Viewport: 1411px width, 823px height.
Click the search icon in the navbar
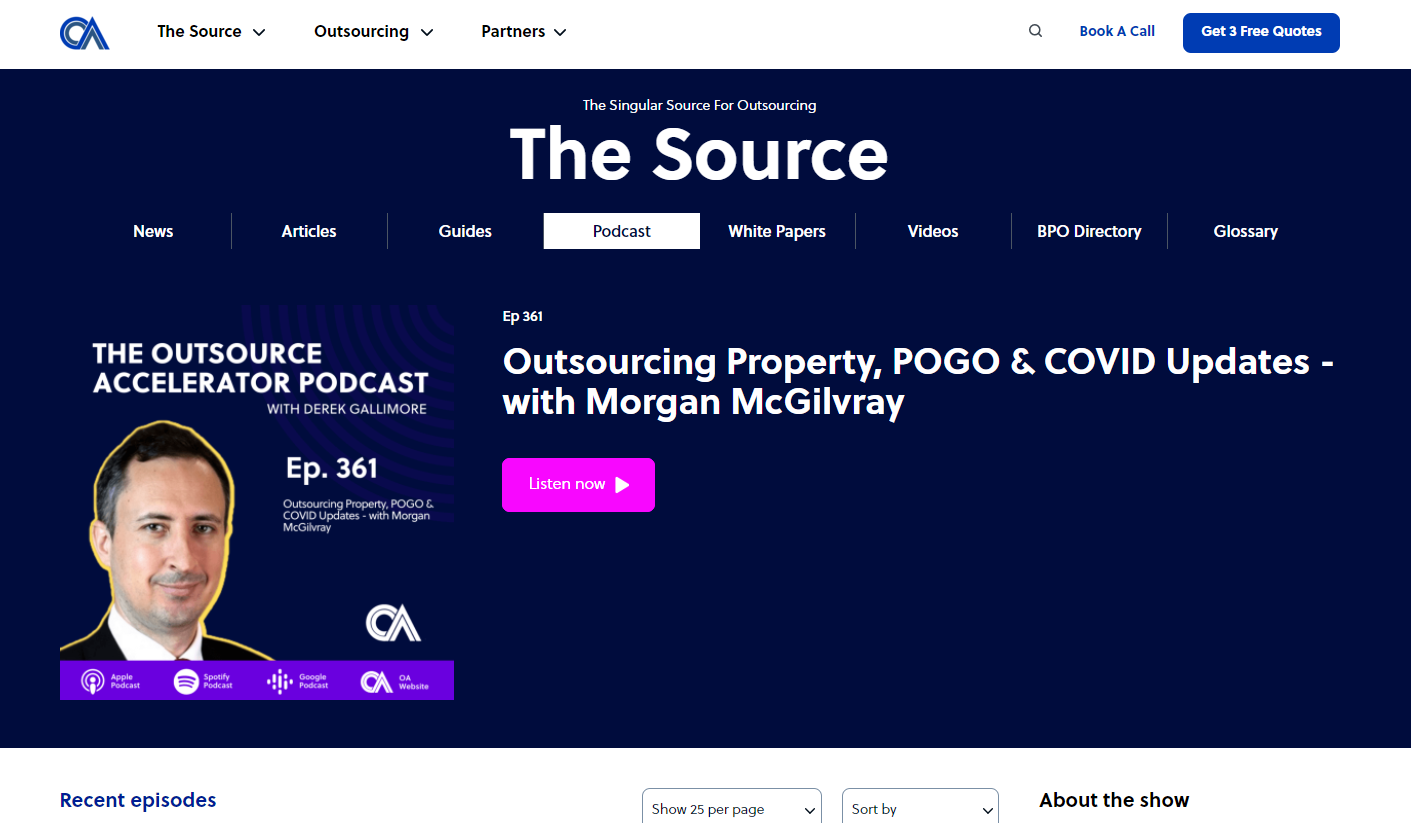pyautogui.click(x=1035, y=30)
